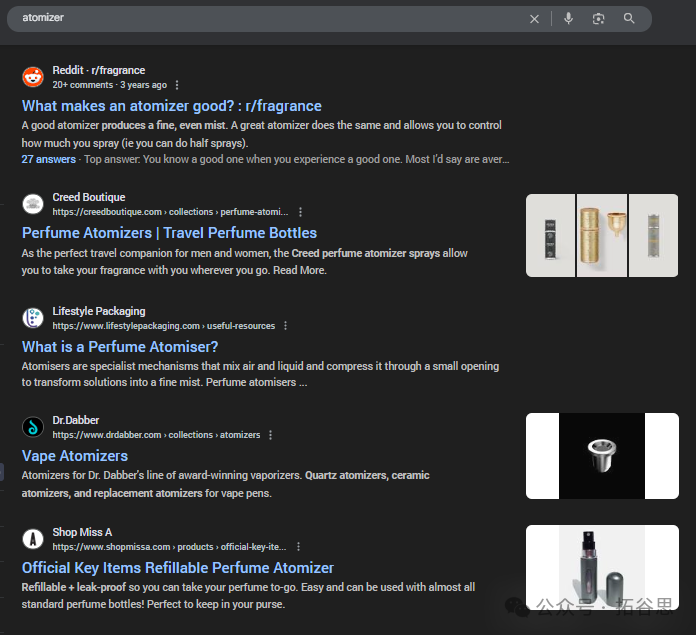Open more options for the Shop Miss A result

(298, 547)
